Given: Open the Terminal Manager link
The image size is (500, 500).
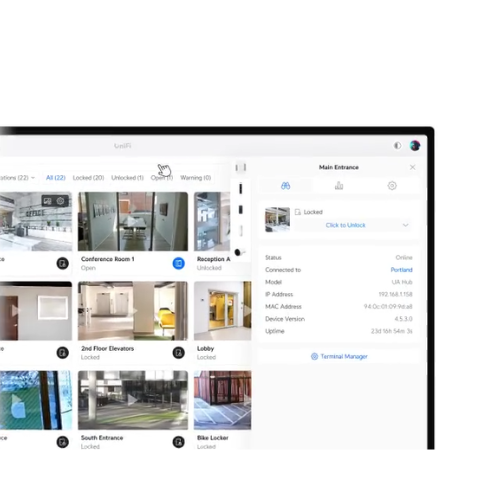Looking at the screenshot, I should pyautogui.click(x=339, y=356).
